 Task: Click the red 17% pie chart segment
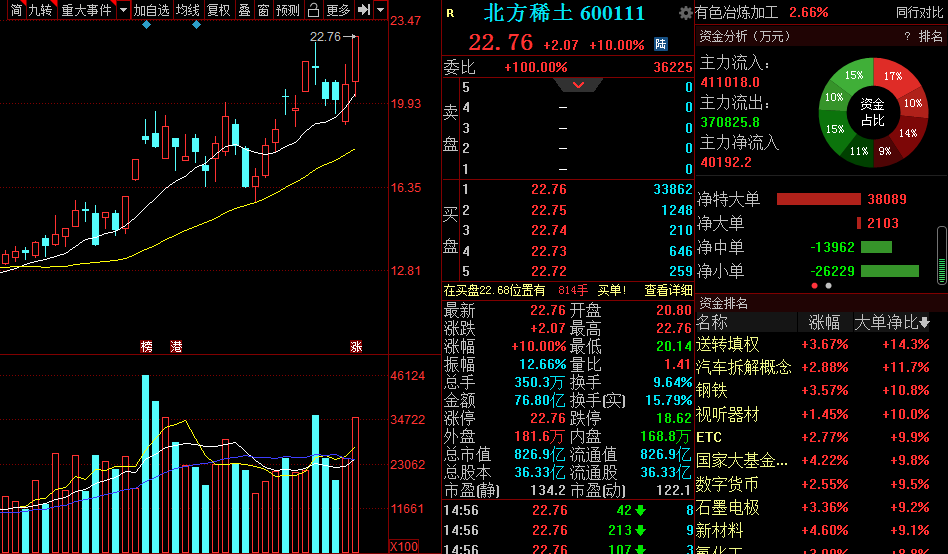pos(894,76)
